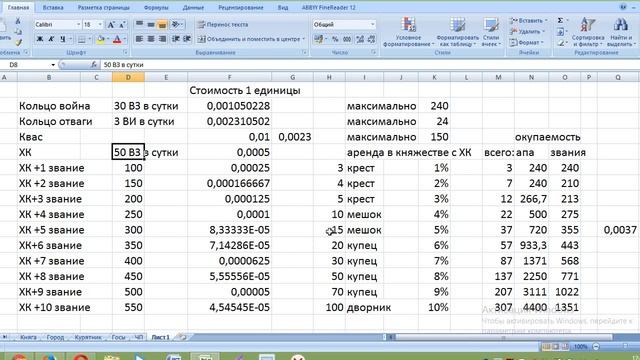Align text left
The image size is (640, 360).
pos(140,39)
